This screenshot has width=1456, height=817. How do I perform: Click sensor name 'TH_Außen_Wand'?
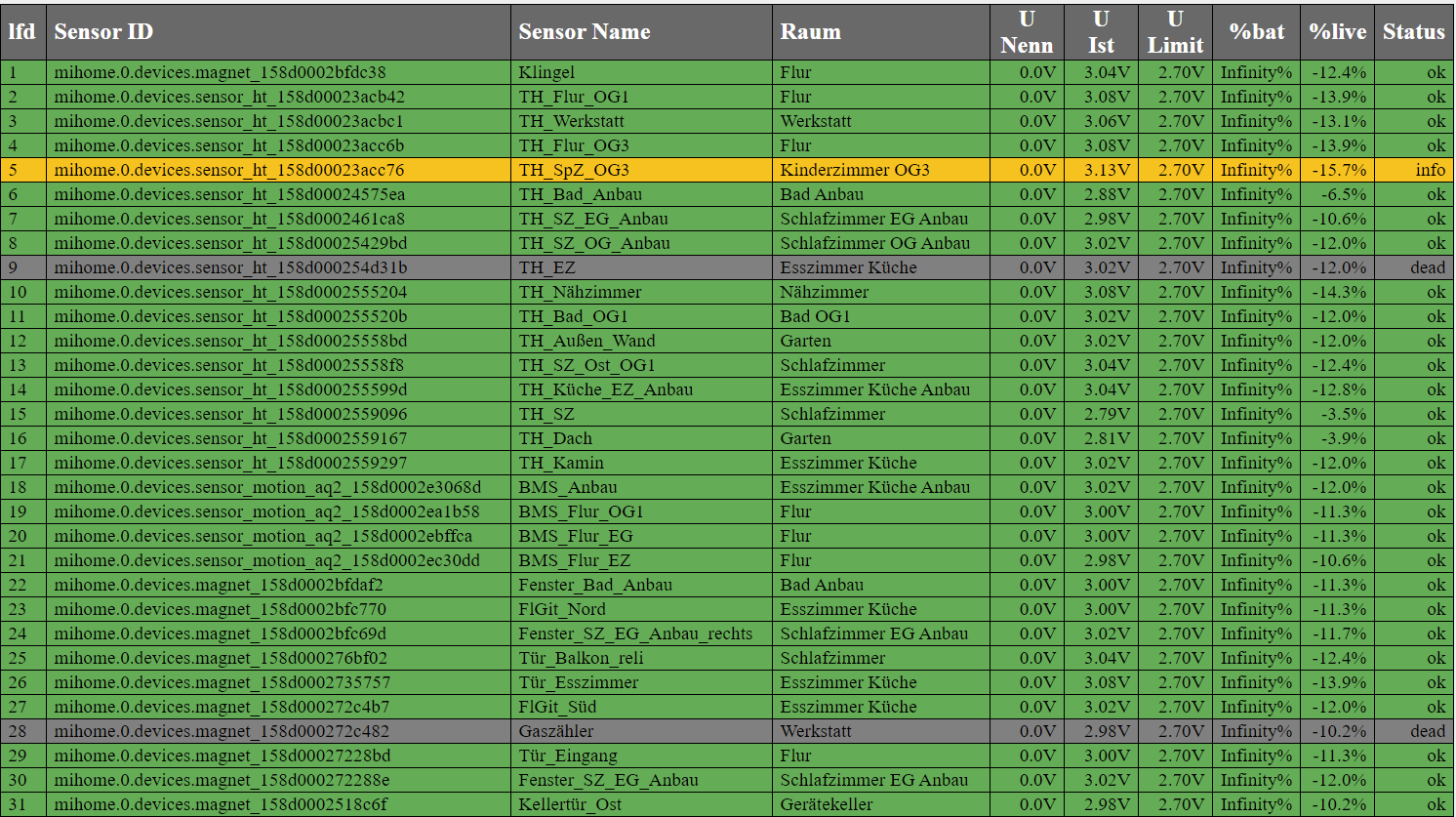coord(586,341)
